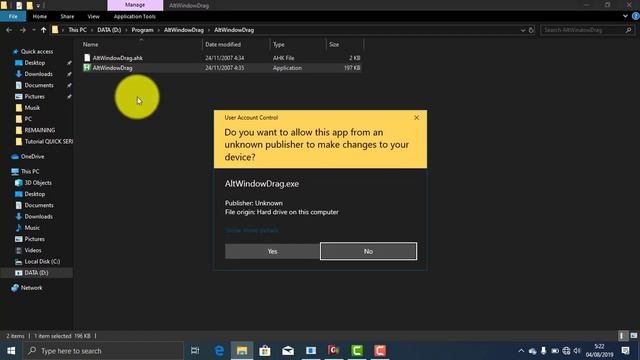Open the REMAINING folder in sidebar
The image size is (640, 360).
(x=40, y=130)
